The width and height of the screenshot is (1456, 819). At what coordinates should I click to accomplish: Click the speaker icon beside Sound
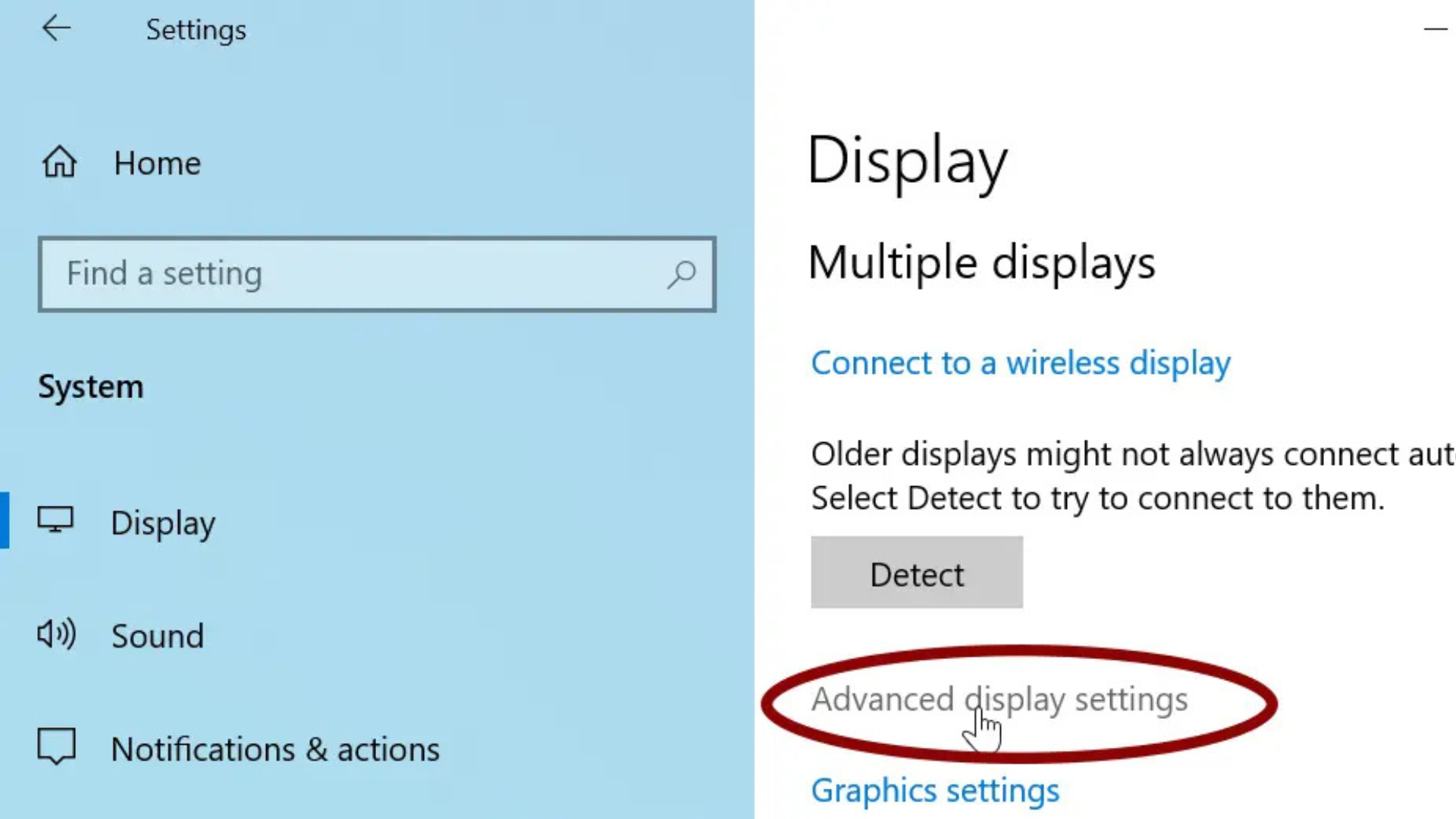point(57,634)
